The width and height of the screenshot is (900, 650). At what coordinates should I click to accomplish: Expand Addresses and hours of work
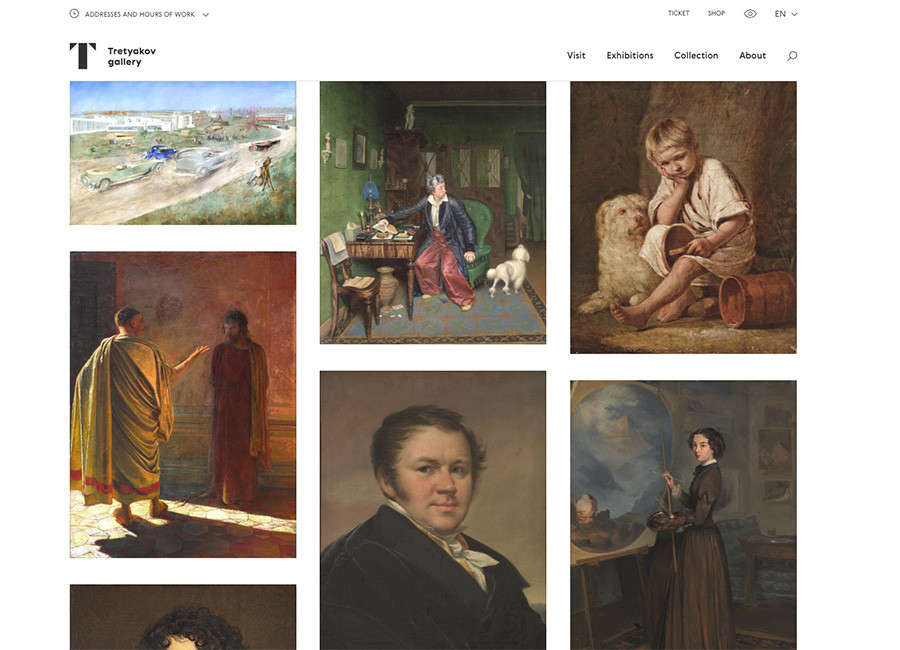tap(139, 14)
